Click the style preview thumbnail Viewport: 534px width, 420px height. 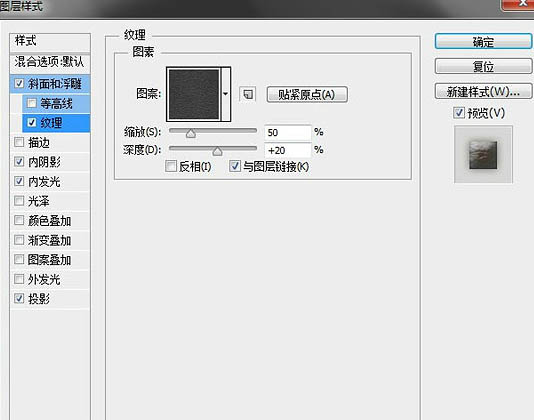[x=483, y=154]
